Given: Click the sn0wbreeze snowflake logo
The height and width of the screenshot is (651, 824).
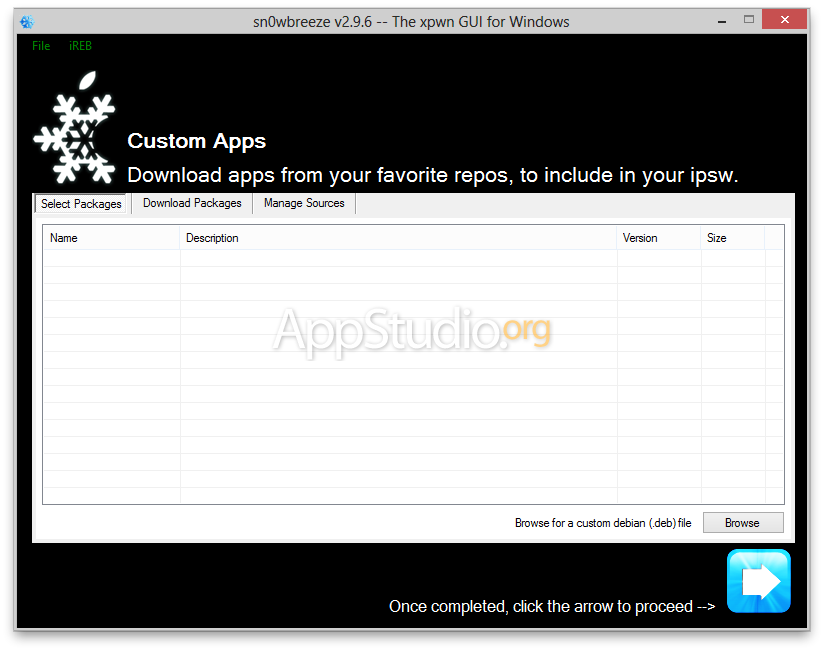Looking at the screenshot, I should tap(74, 130).
